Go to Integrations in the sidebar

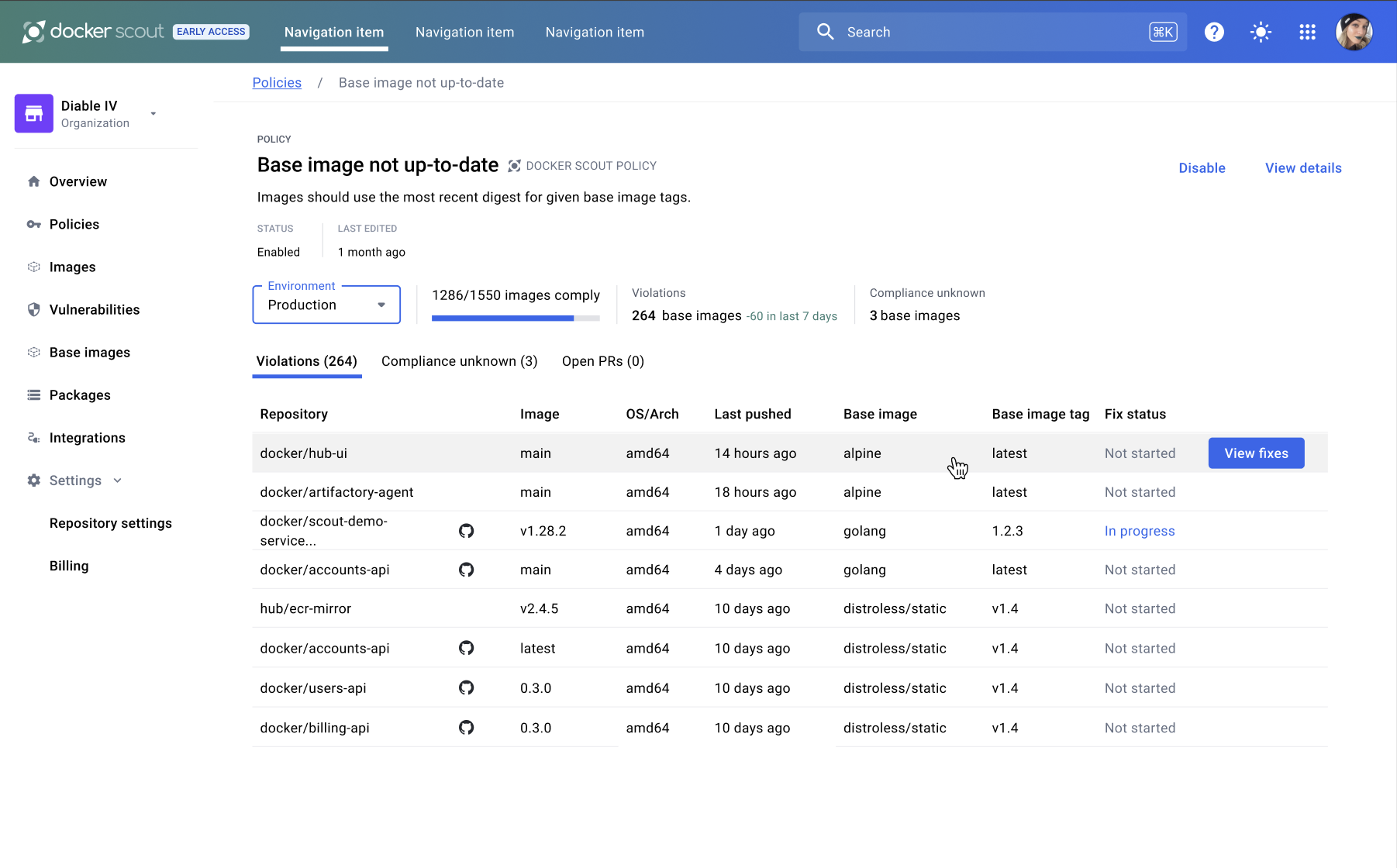(x=87, y=438)
